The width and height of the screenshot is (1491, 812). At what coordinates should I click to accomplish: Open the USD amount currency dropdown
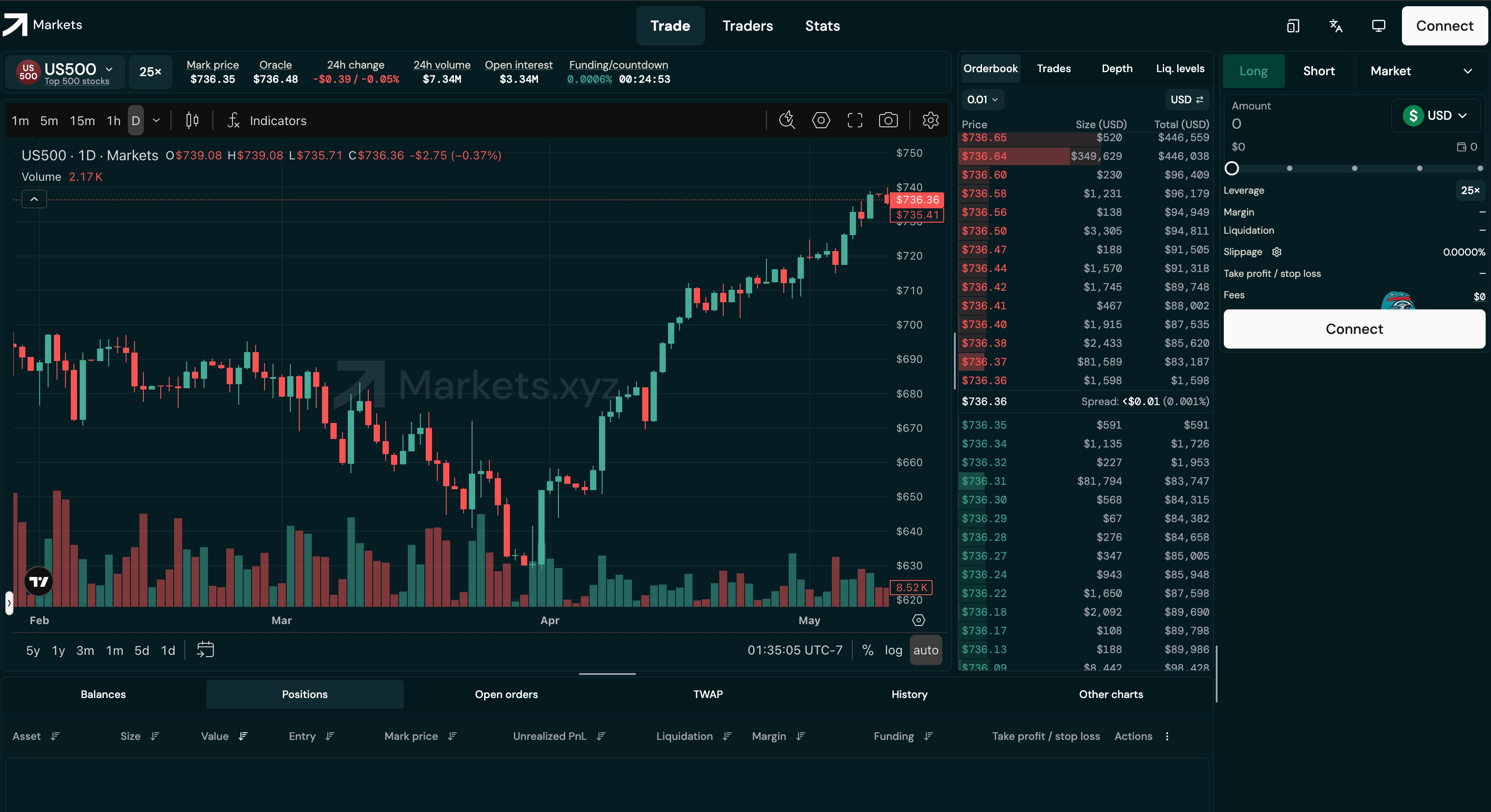pyautogui.click(x=1435, y=115)
